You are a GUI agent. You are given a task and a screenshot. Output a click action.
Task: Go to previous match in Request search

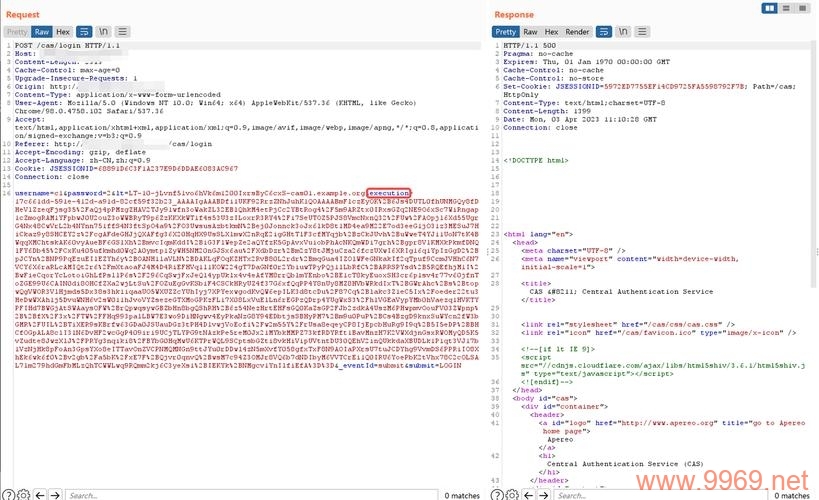click(x=40, y=494)
